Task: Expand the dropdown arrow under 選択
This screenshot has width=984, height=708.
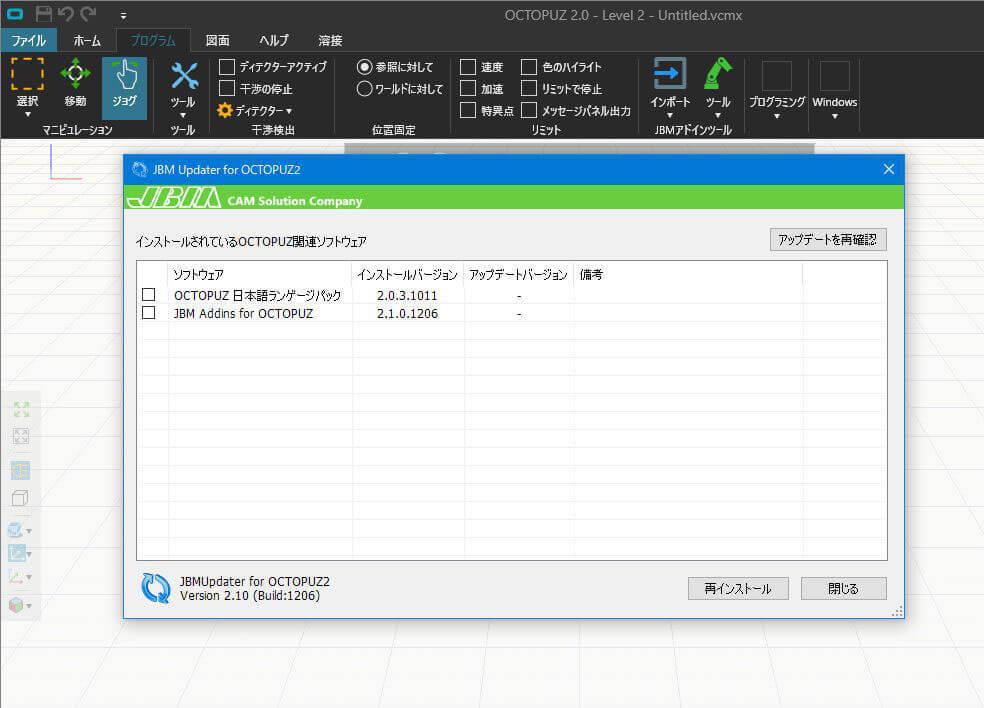Action: coord(28,114)
